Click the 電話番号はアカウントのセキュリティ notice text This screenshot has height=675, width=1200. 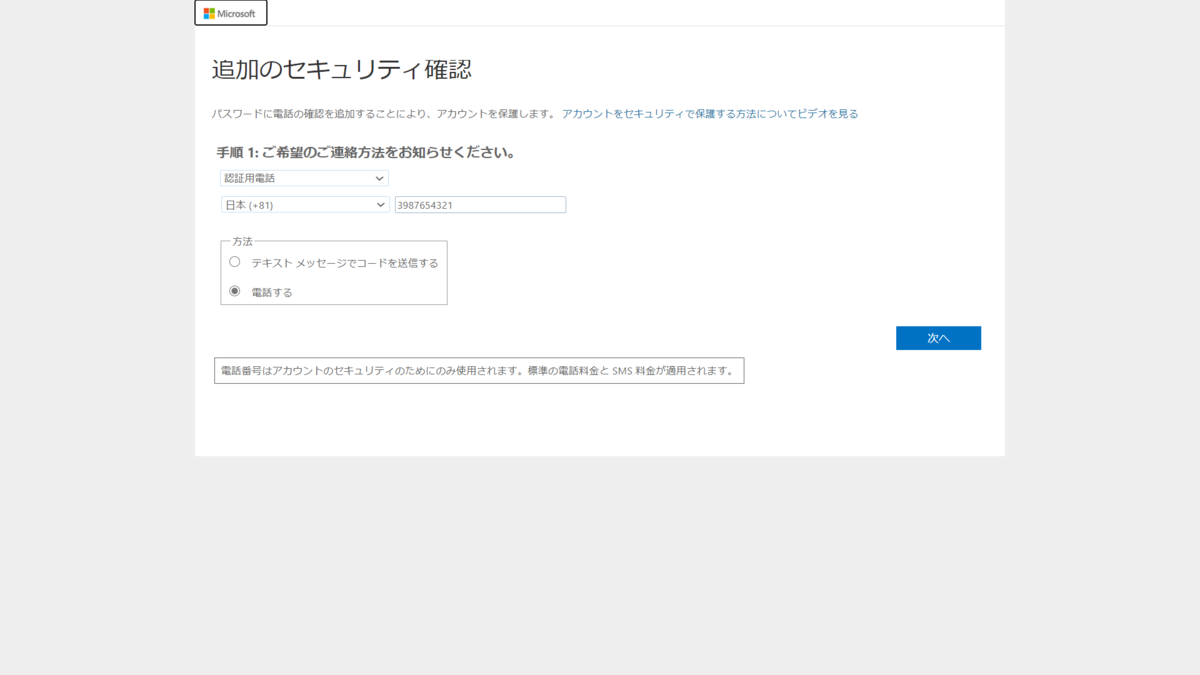479,371
